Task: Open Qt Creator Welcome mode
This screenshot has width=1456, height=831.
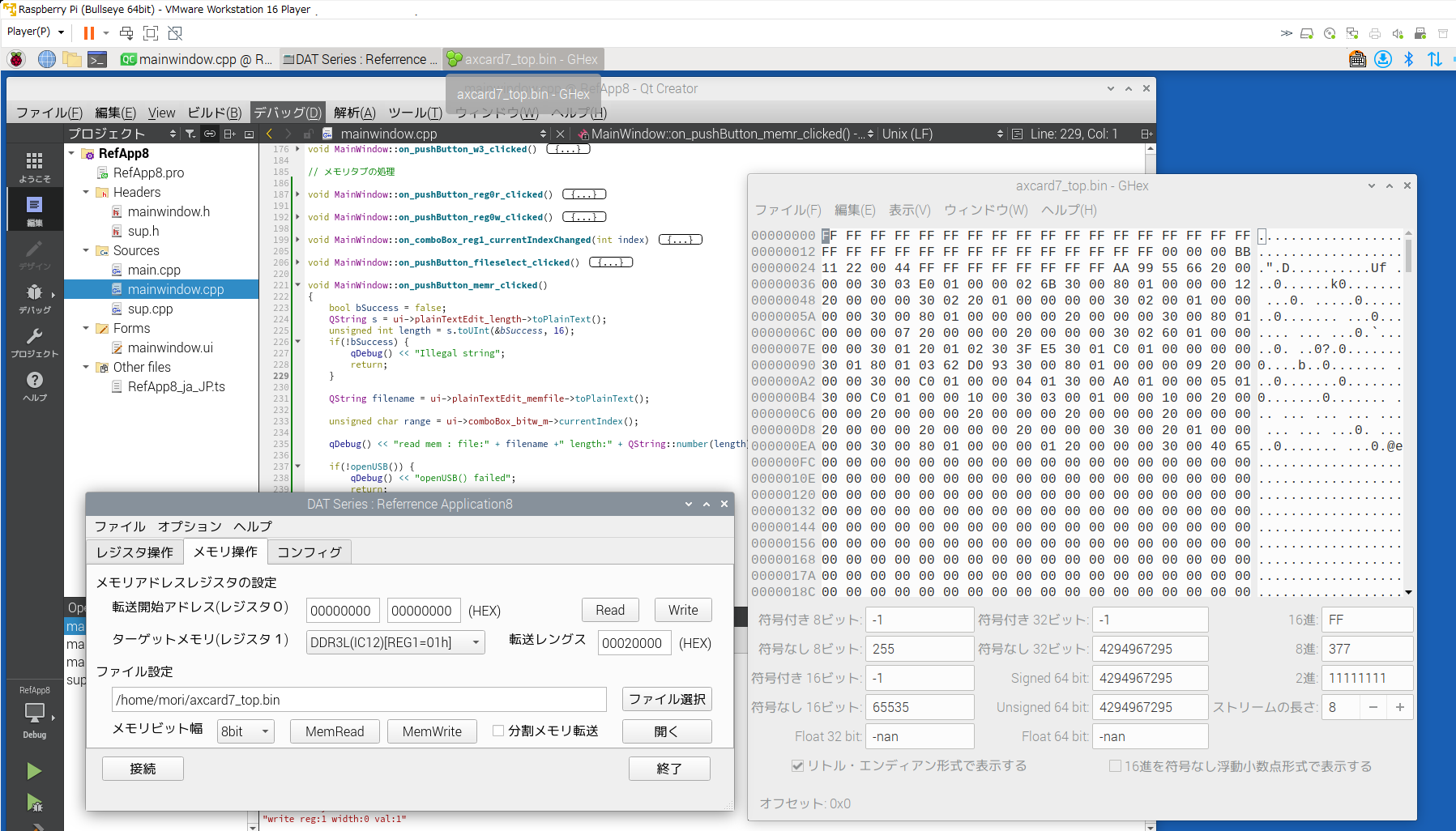Action: point(34,168)
